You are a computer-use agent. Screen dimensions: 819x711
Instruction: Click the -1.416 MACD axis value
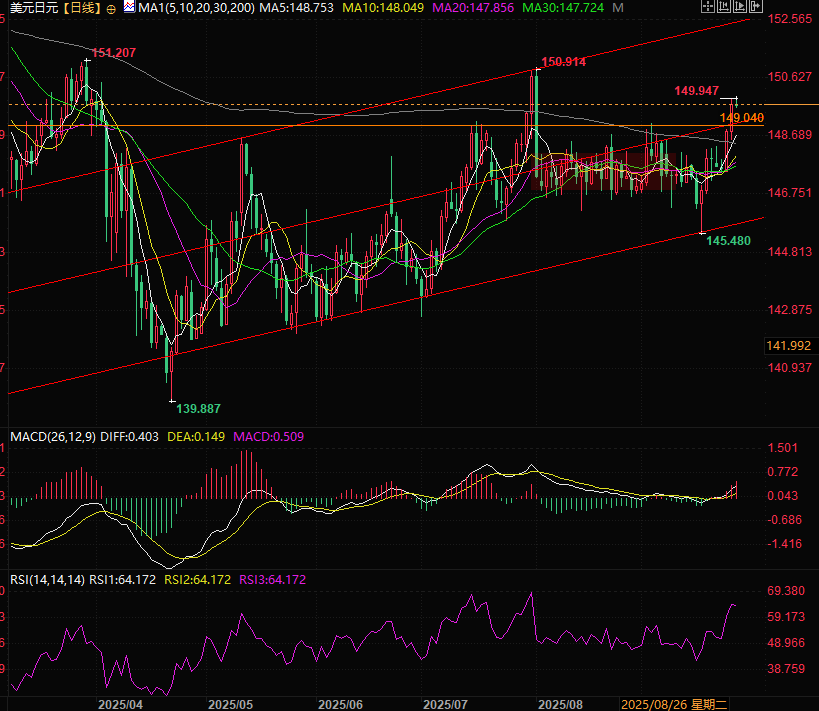[785, 544]
